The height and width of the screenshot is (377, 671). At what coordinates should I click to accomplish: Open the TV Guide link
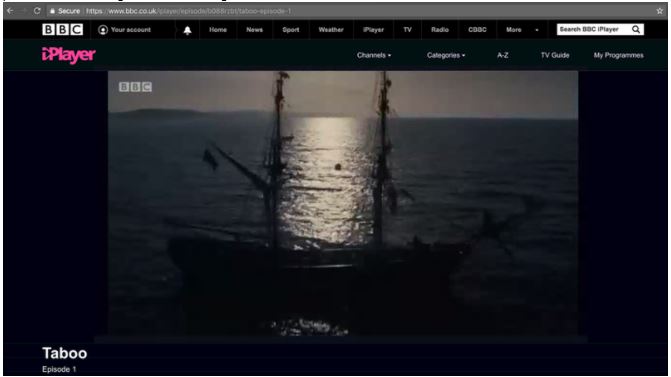pos(555,55)
